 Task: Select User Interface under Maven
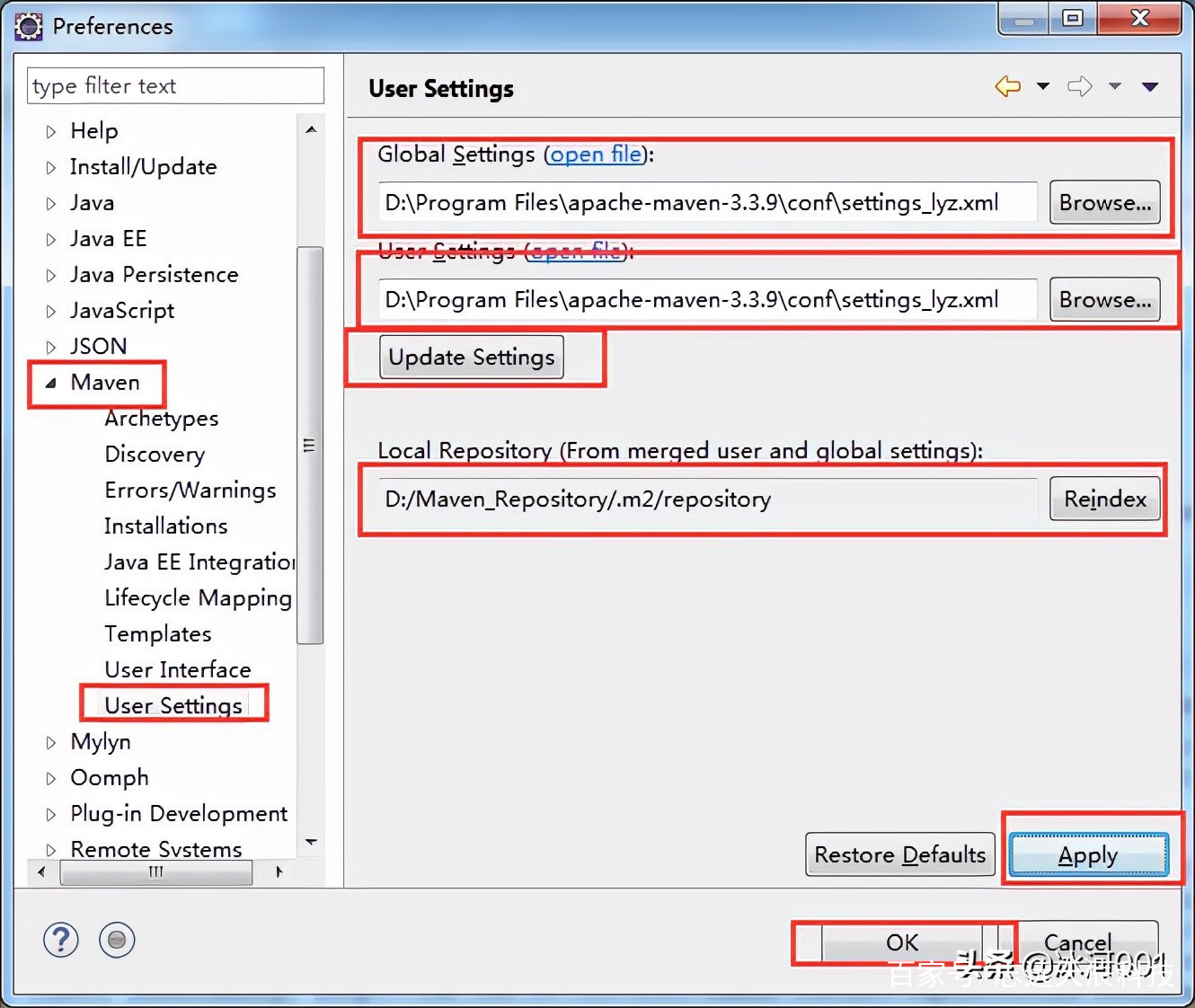[x=178, y=670]
